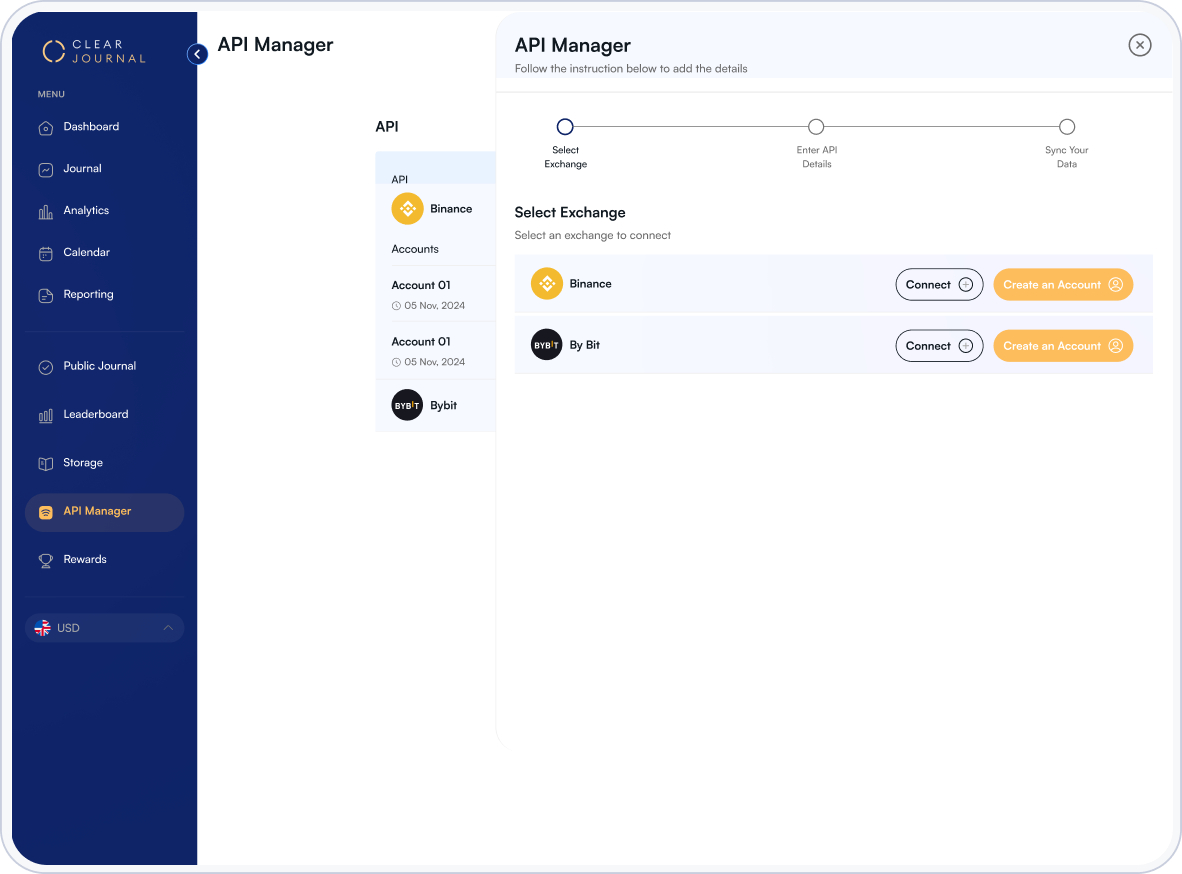
Task: Open the Calendar sidebar icon
Action: click(46, 254)
